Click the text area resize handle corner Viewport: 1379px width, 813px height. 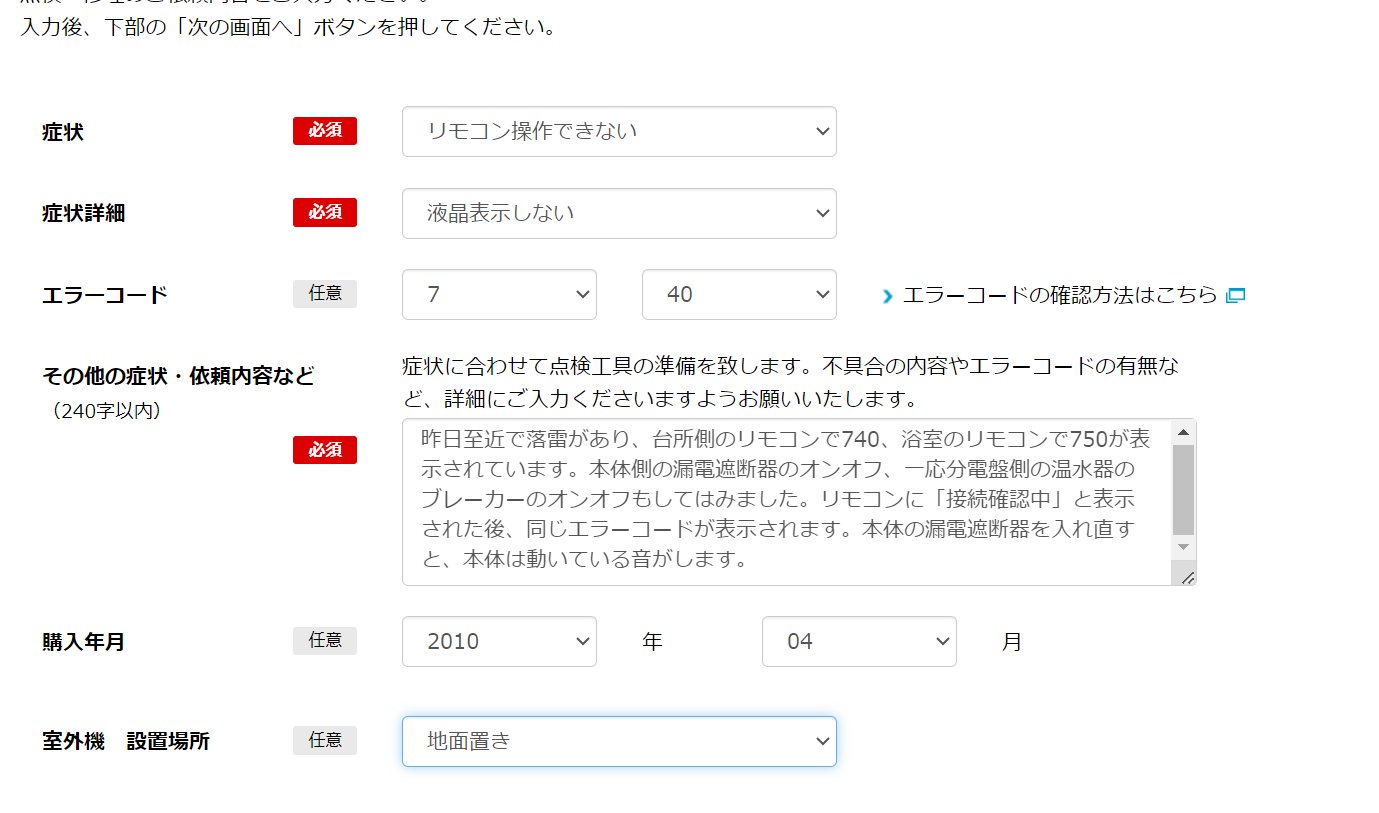point(1187,577)
